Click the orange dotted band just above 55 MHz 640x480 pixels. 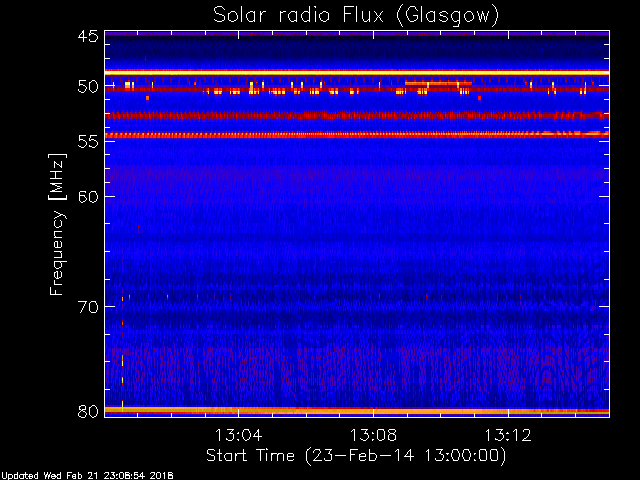(357, 134)
